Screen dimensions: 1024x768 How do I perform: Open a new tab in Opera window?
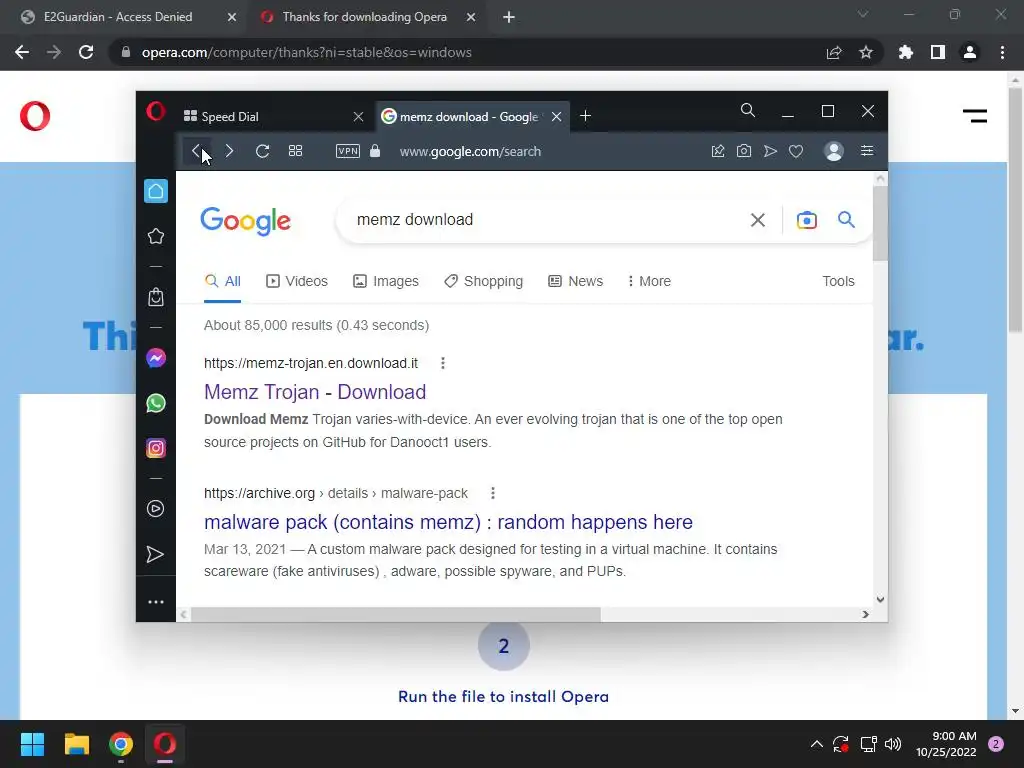[x=586, y=116]
